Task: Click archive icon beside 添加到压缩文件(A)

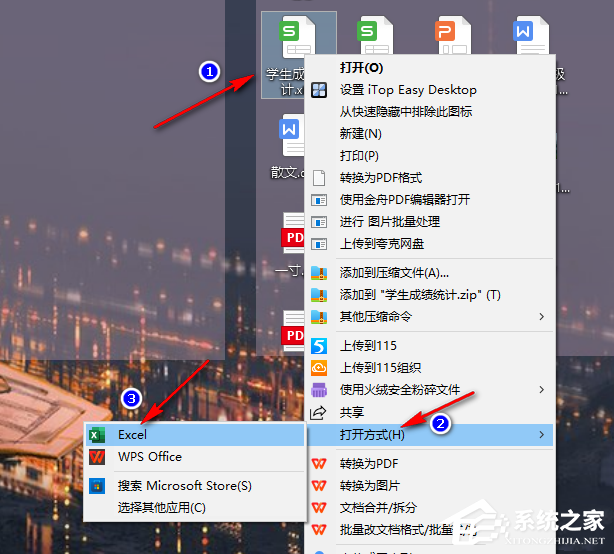Action: point(319,273)
